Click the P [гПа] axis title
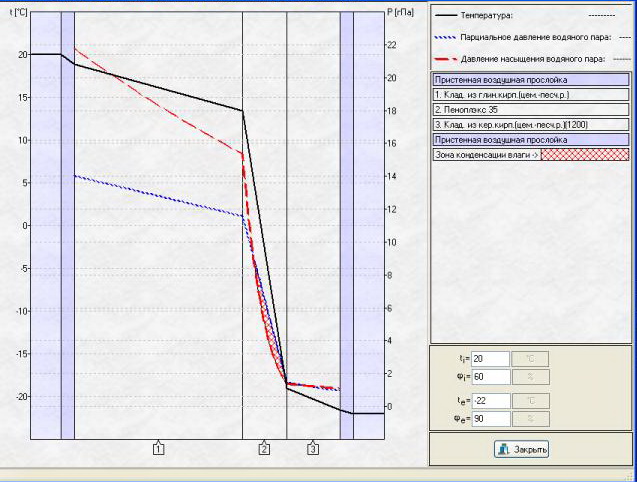This screenshot has height=482, width=637. [400, 12]
